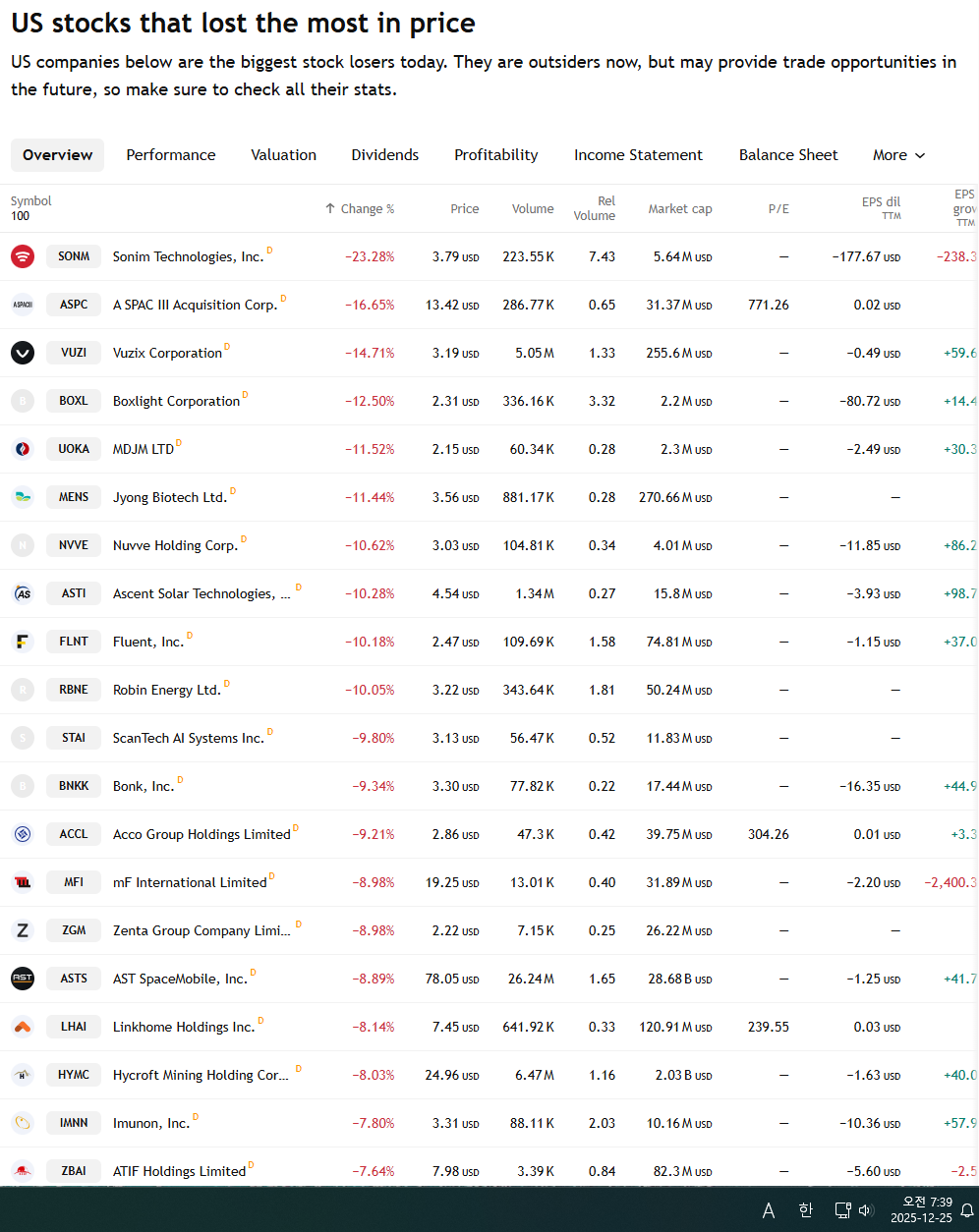The height and width of the screenshot is (1232, 979).
Task: Sort by the Rel Volume column header
Action: click(x=595, y=208)
